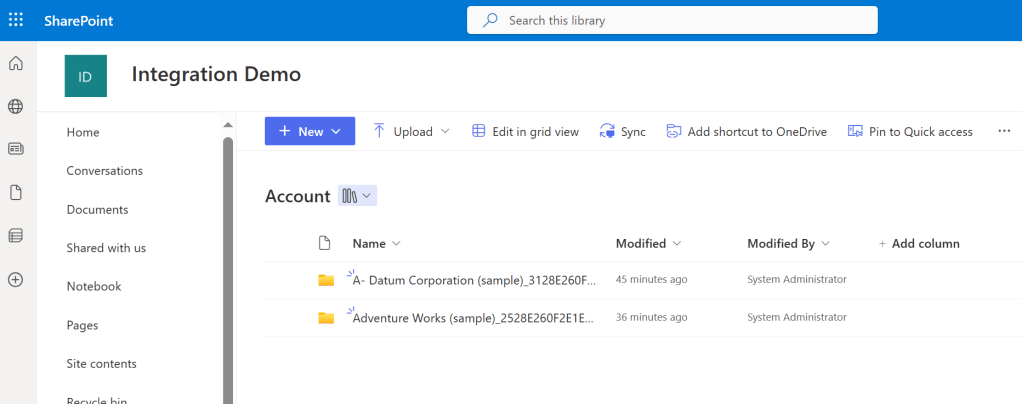Open the Adventure Works folder

pos(474,318)
